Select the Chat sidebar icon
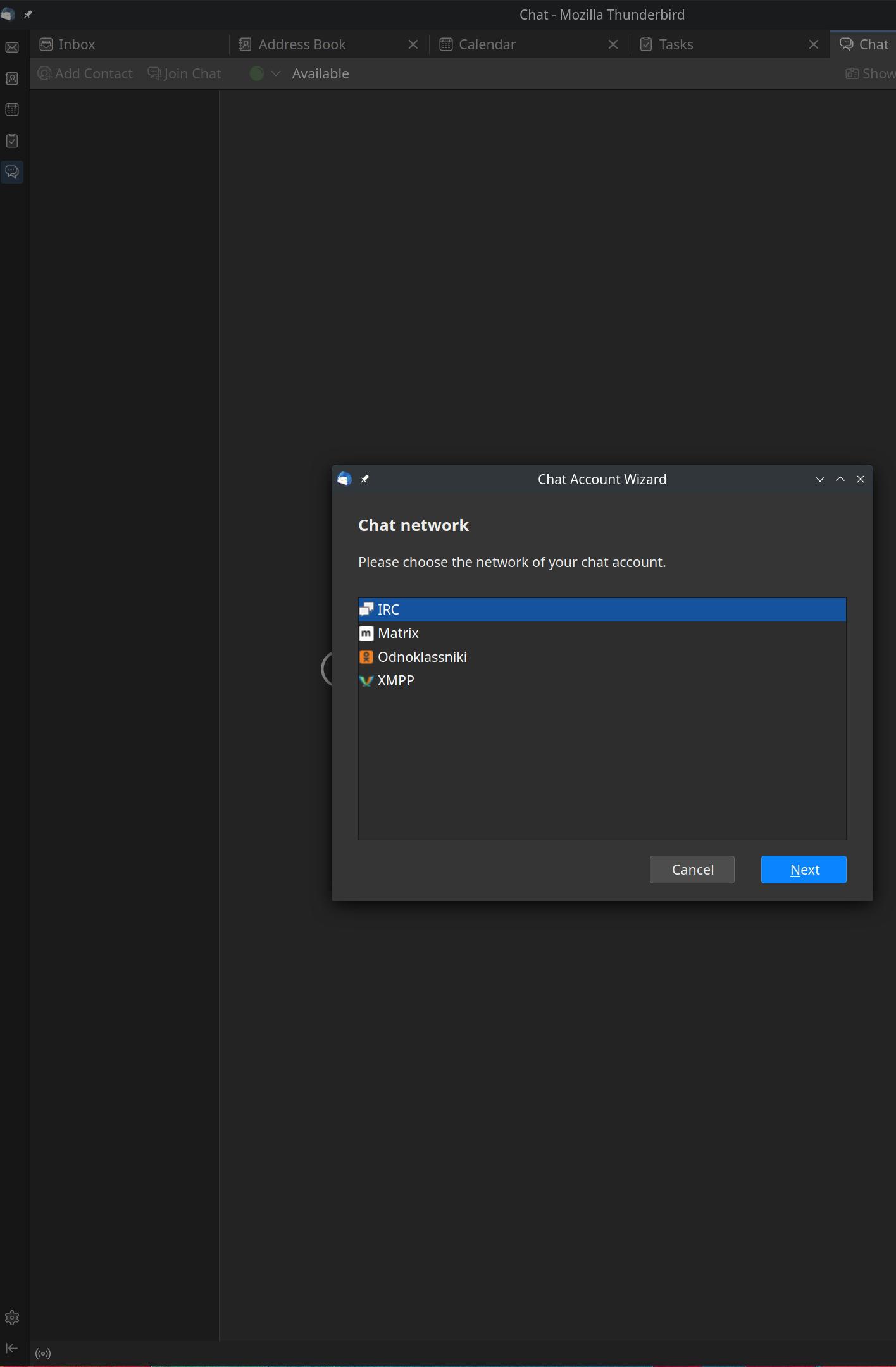 tap(12, 172)
